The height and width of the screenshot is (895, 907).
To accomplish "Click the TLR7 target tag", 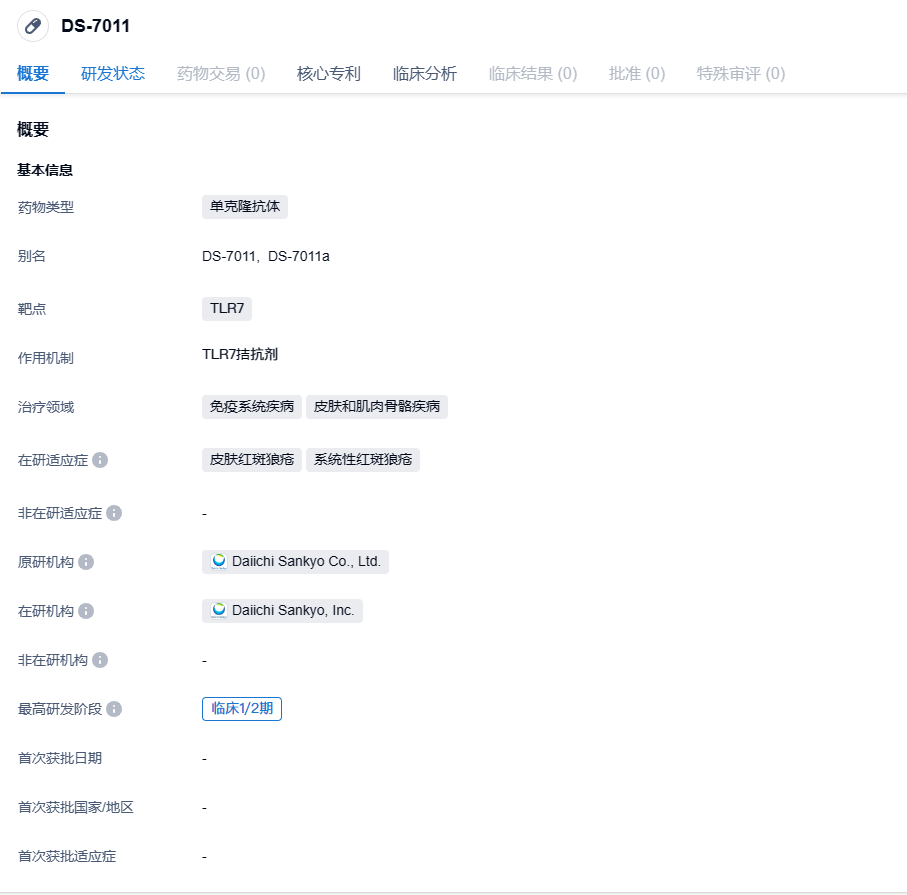I will tap(227, 308).
